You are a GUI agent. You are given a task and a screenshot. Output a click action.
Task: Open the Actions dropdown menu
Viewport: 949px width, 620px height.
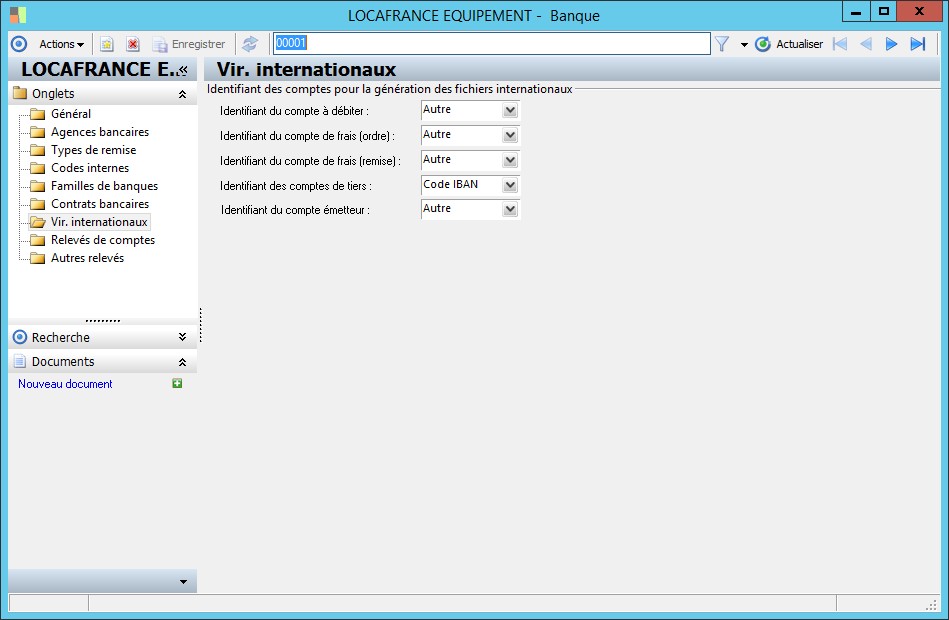(61, 44)
